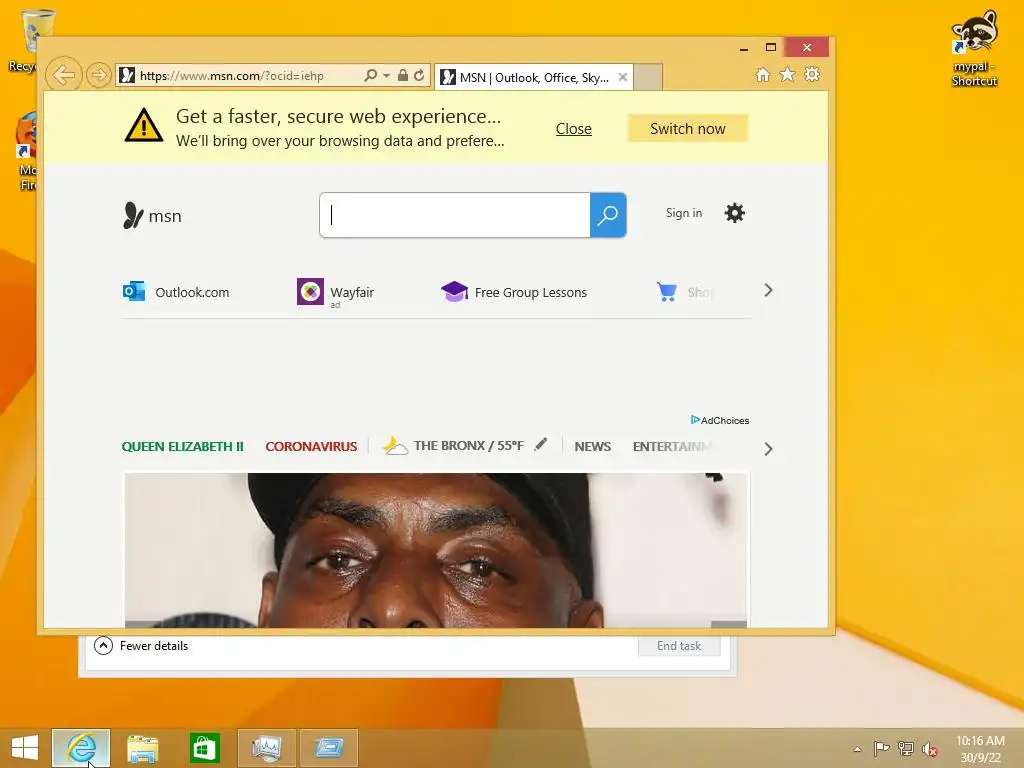The height and width of the screenshot is (768, 1024).
Task: Show hidden tray icons arrow
Action: (857, 749)
